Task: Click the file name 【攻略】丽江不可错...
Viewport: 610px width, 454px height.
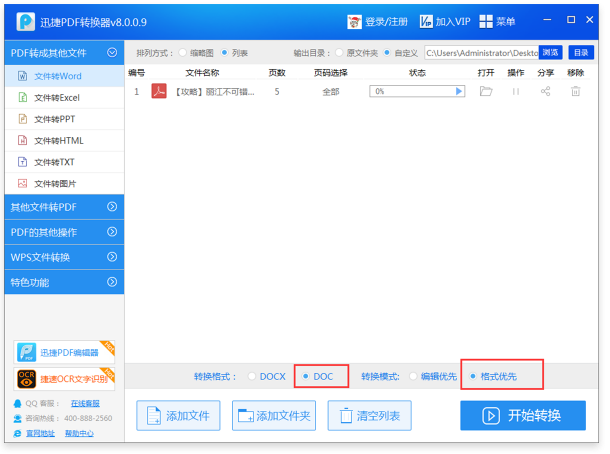Action: coord(214,92)
